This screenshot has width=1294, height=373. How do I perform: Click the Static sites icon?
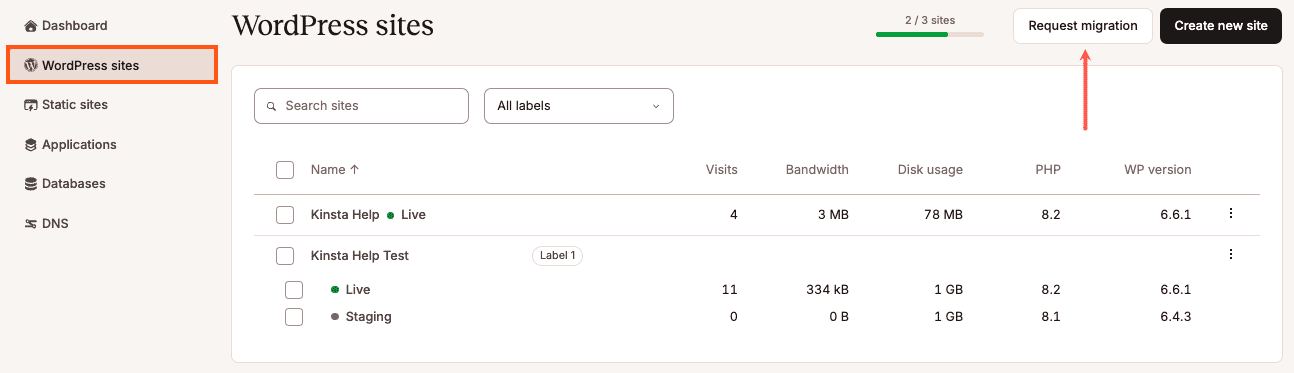tap(31, 105)
